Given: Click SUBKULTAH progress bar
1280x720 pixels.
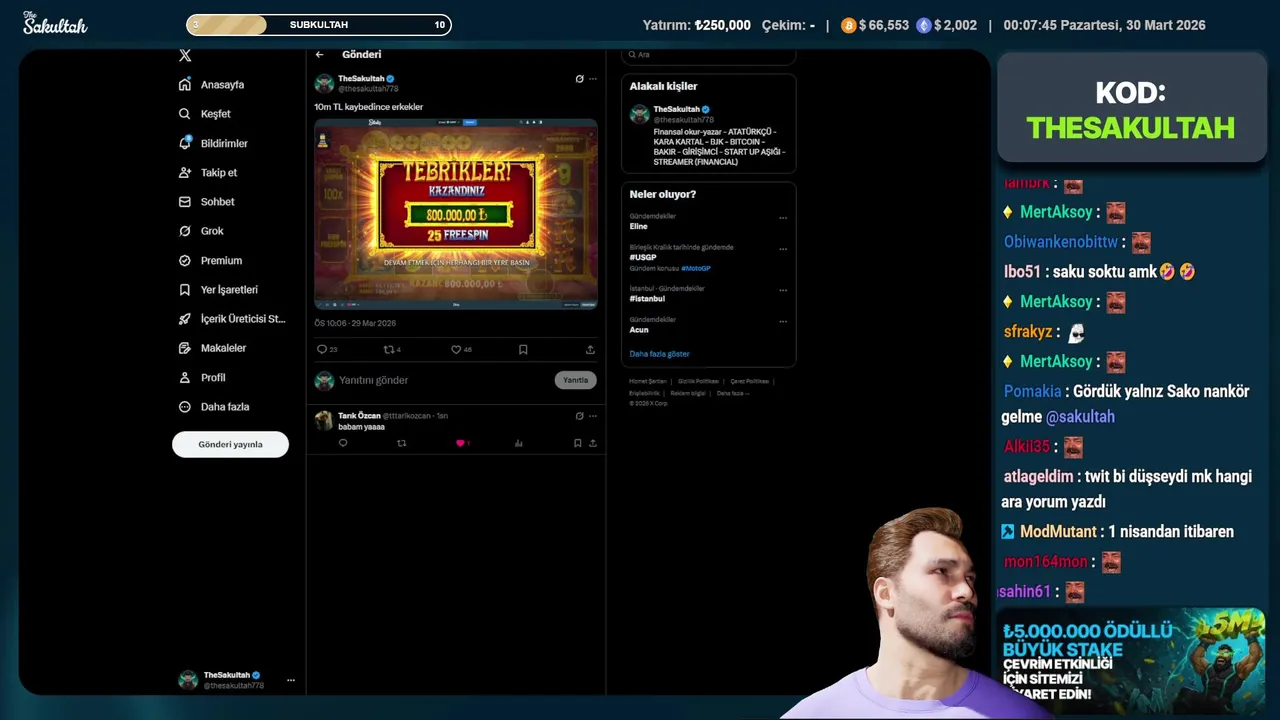Looking at the screenshot, I should point(319,25).
